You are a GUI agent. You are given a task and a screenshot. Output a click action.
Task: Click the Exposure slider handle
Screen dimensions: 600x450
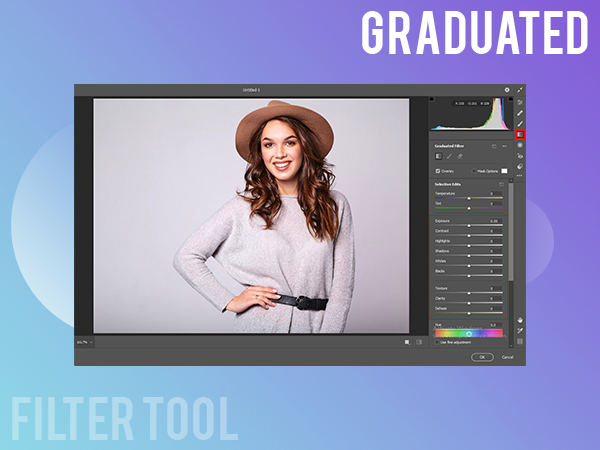[x=469, y=226]
